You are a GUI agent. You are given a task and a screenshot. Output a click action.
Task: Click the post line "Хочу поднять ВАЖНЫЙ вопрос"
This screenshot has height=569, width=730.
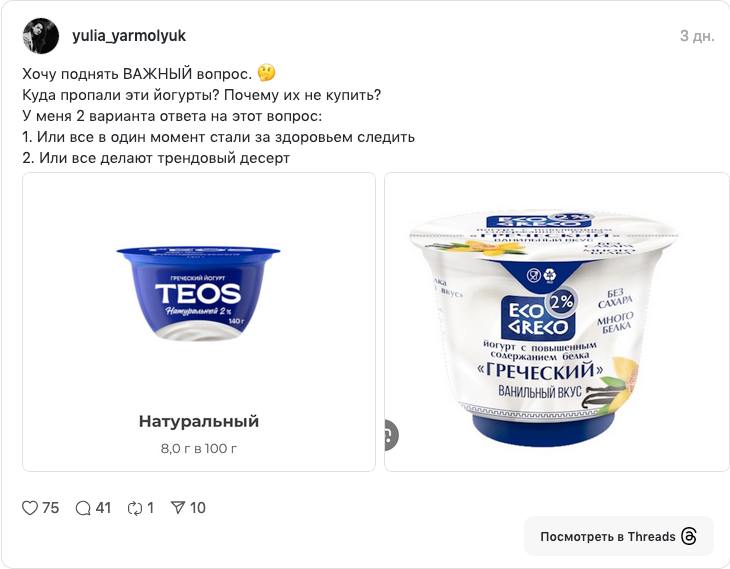pyautogui.click(x=137, y=74)
